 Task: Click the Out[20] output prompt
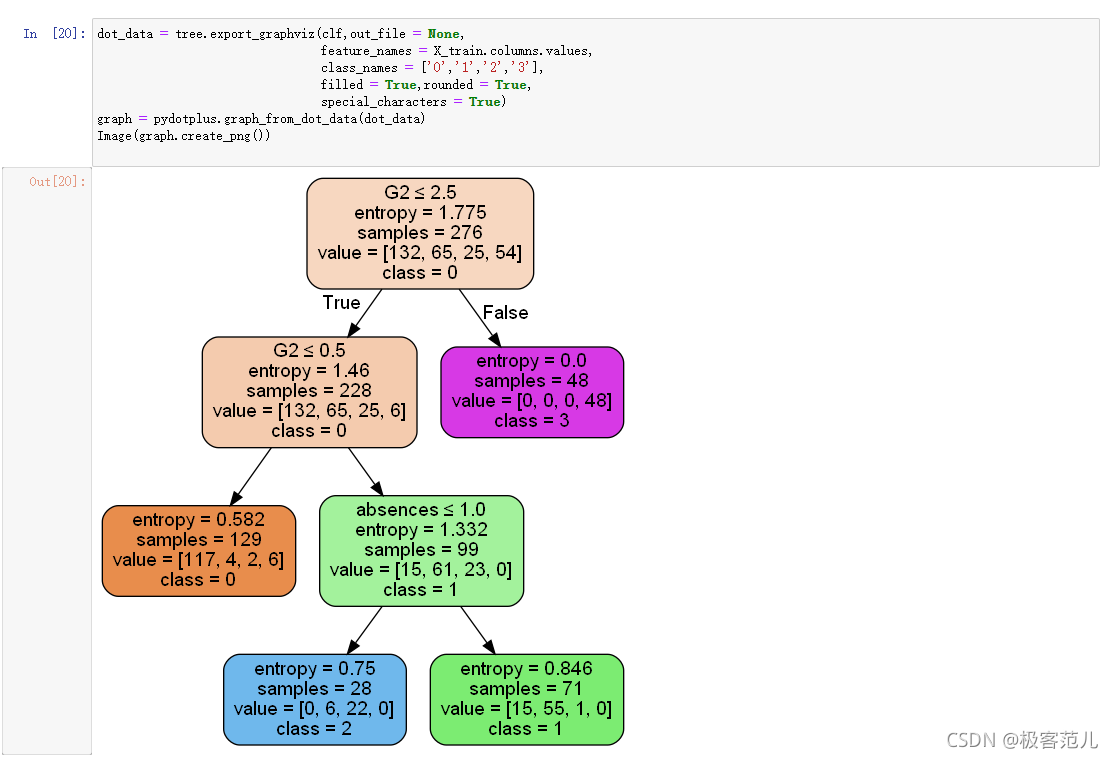[57, 182]
